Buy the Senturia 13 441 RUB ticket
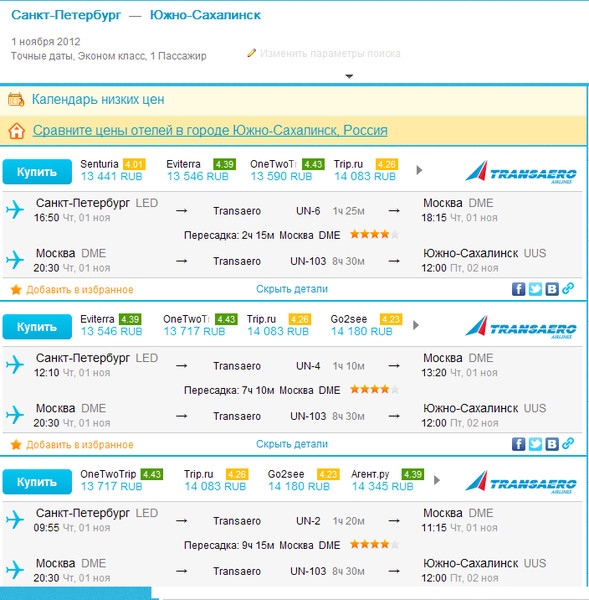The width and height of the screenshot is (589, 600). tap(37, 172)
